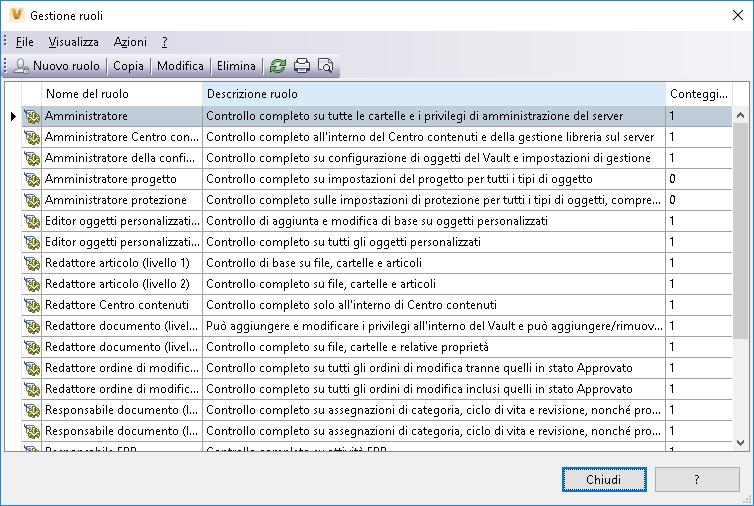754x506 pixels.
Task: Click the Amministratore progetto role icon
Action: tap(31, 179)
